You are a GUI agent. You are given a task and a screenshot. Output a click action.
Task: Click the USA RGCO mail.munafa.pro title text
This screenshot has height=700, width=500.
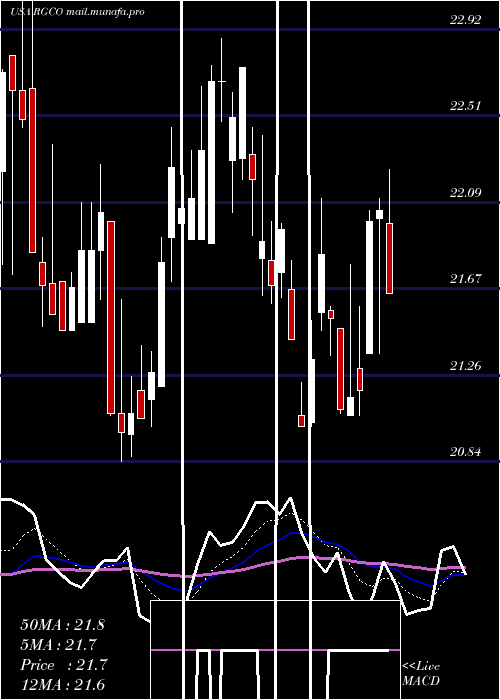78,12
